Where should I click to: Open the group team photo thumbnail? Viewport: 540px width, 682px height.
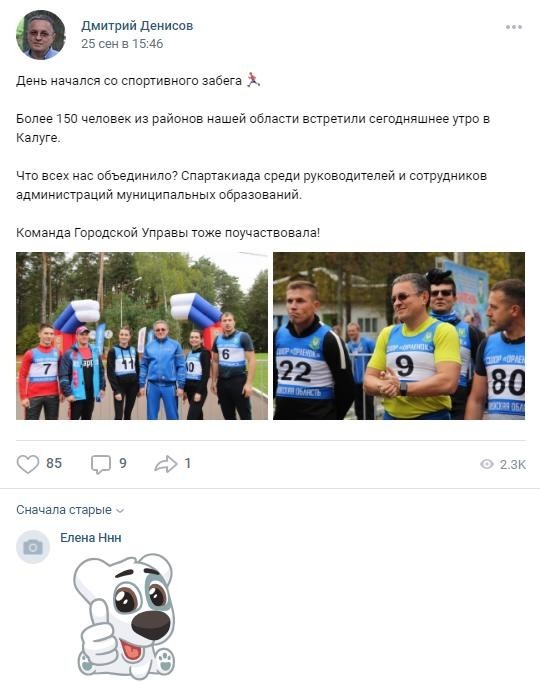[142, 336]
